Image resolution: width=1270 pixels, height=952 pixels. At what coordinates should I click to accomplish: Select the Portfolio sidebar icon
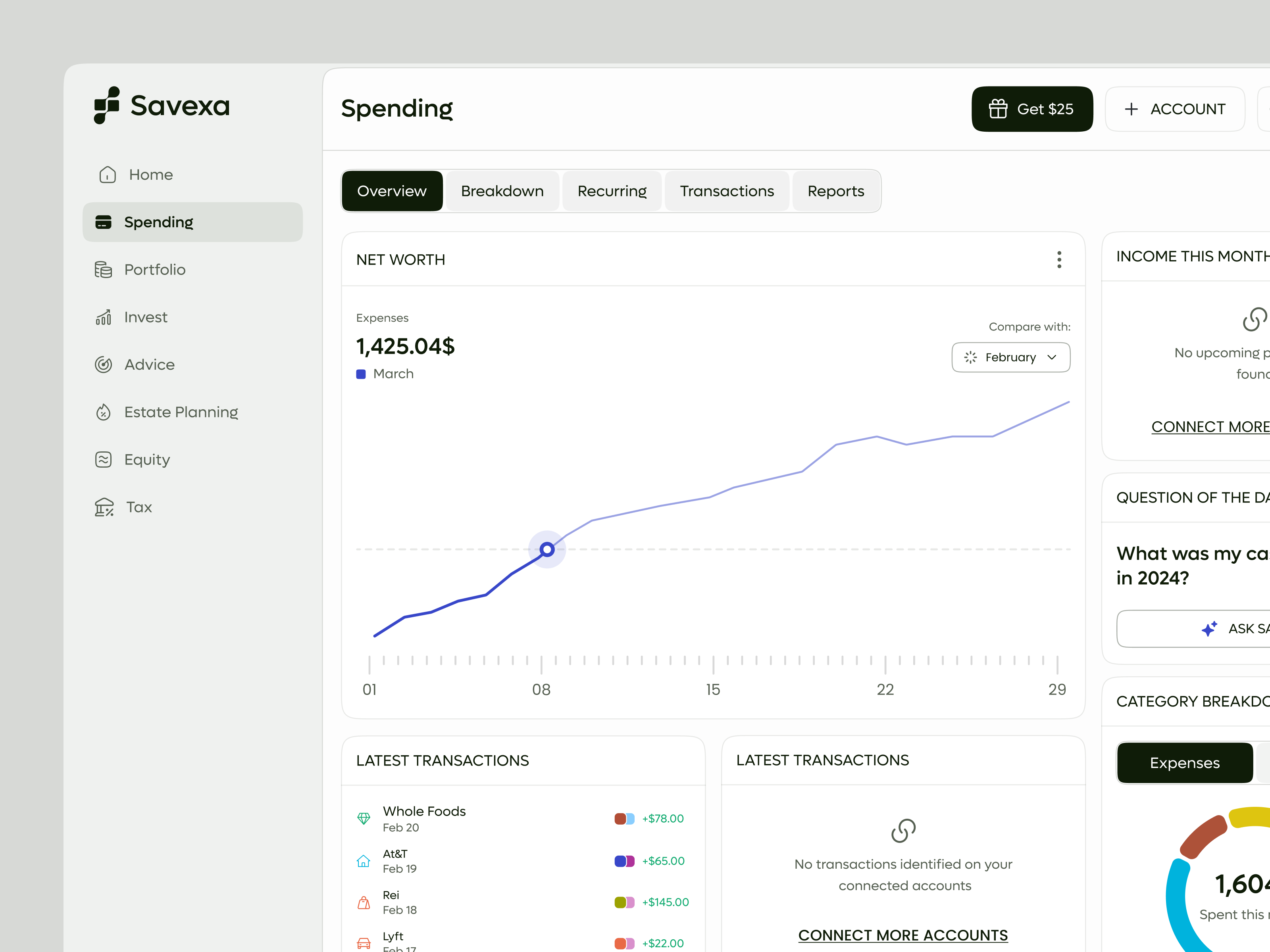click(x=104, y=269)
